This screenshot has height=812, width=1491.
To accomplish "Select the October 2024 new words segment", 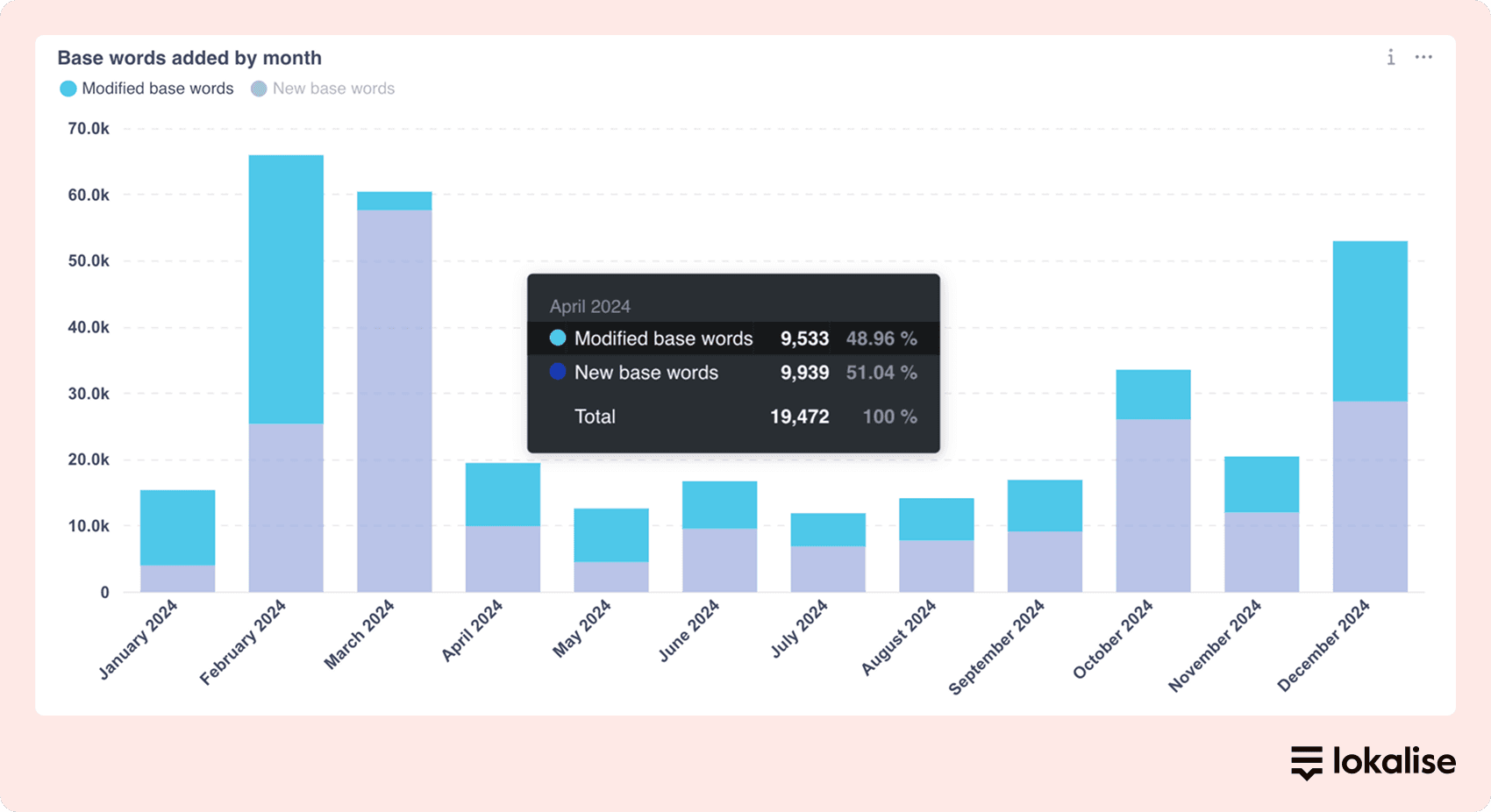I will point(1152,505).
